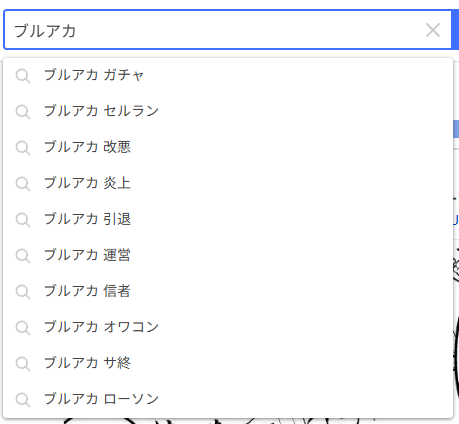This screenshot has height=424, width=459.
Task: Select the suggestion ブルアカ 炎上
Action: 228,183
